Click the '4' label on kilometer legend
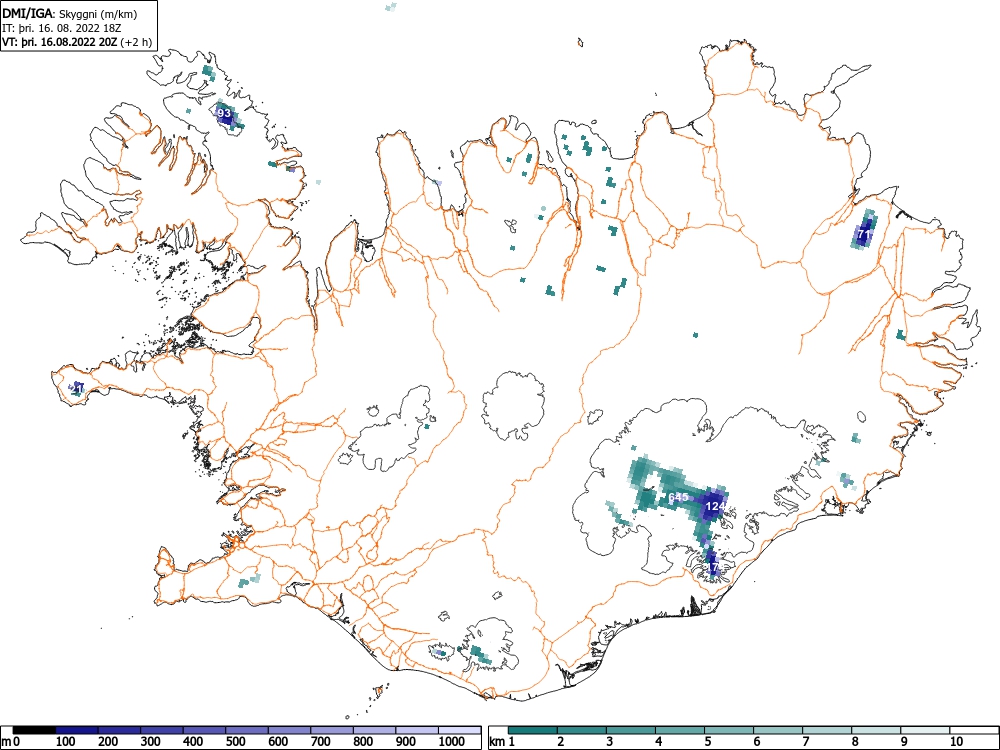Image resolution: width=1000 pixels, height=750 pixels. point(658,741)
